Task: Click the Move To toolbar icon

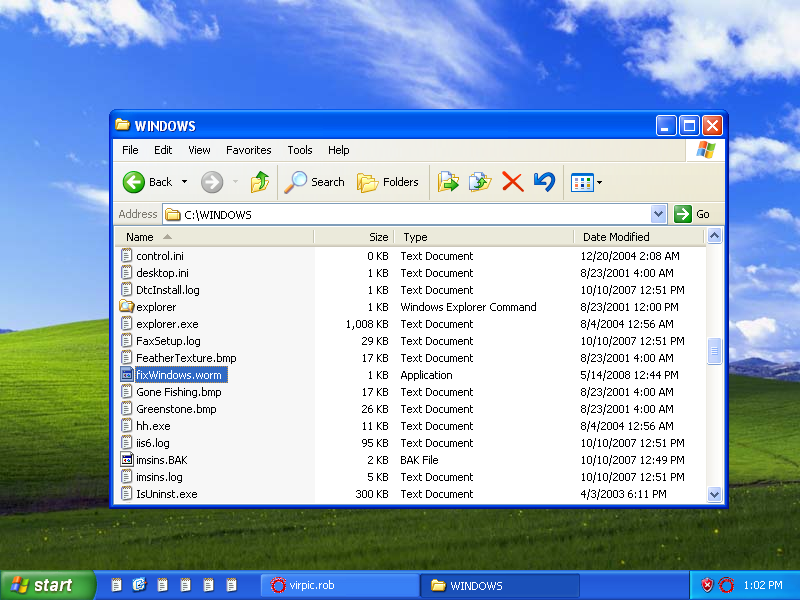Action: (x=448, y=182)
